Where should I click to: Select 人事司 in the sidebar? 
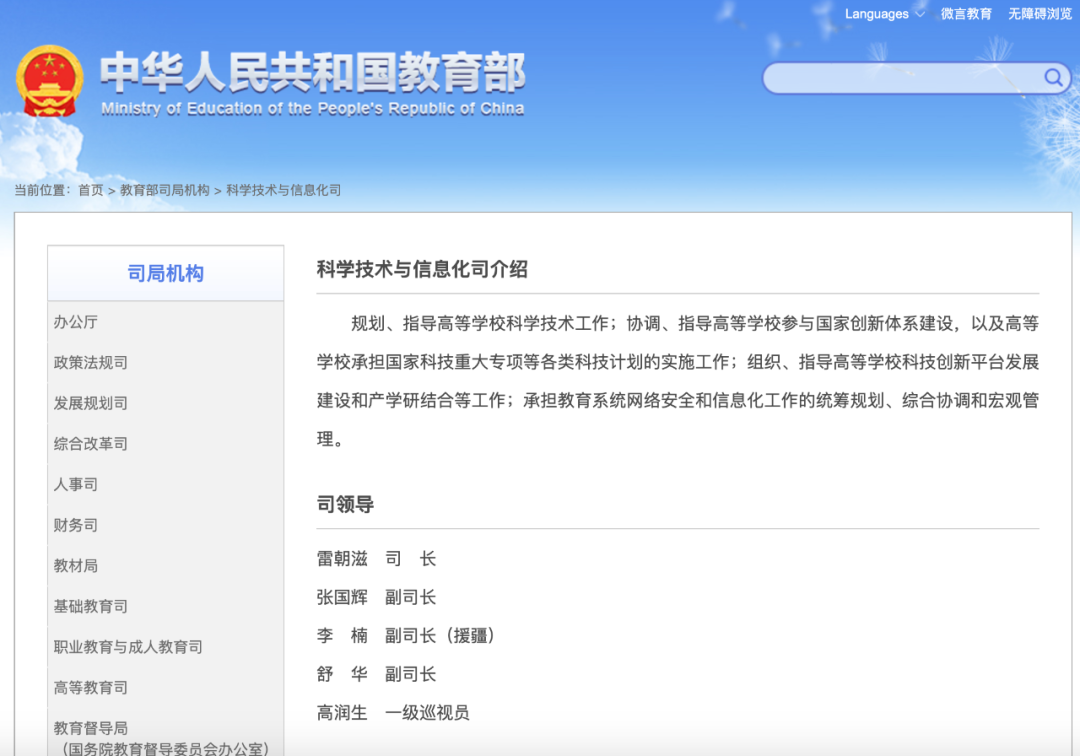(x=76, y=484)
